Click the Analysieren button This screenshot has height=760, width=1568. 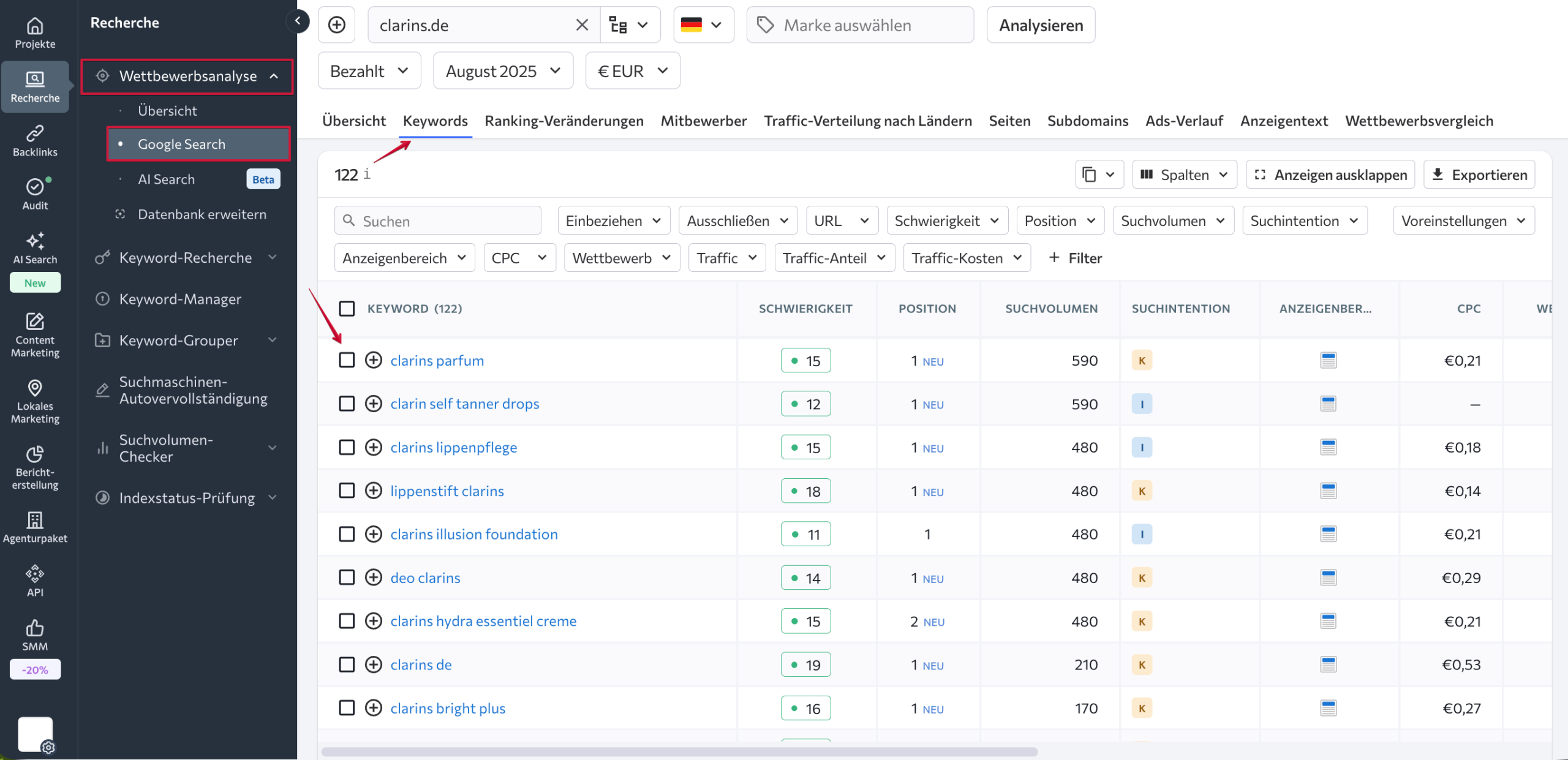click(1041, 25)
